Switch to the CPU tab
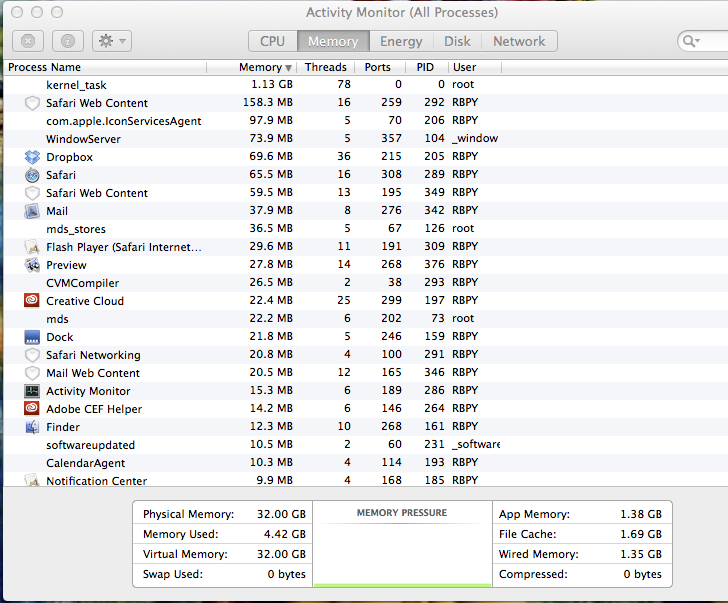Image resolution: width=728 pixels, height=603 pixels. tap(272, 41)
